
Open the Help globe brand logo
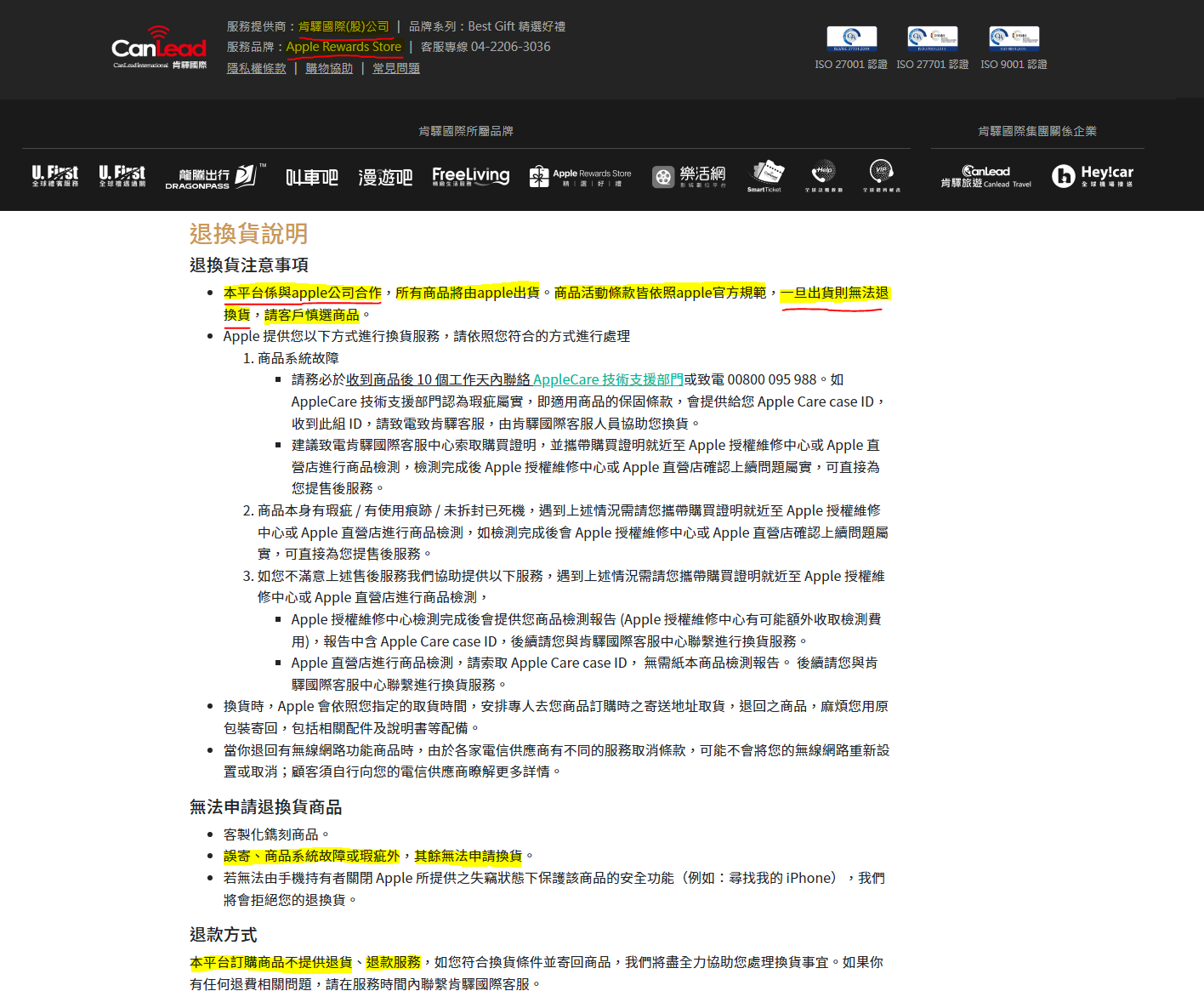click(823, 176)
